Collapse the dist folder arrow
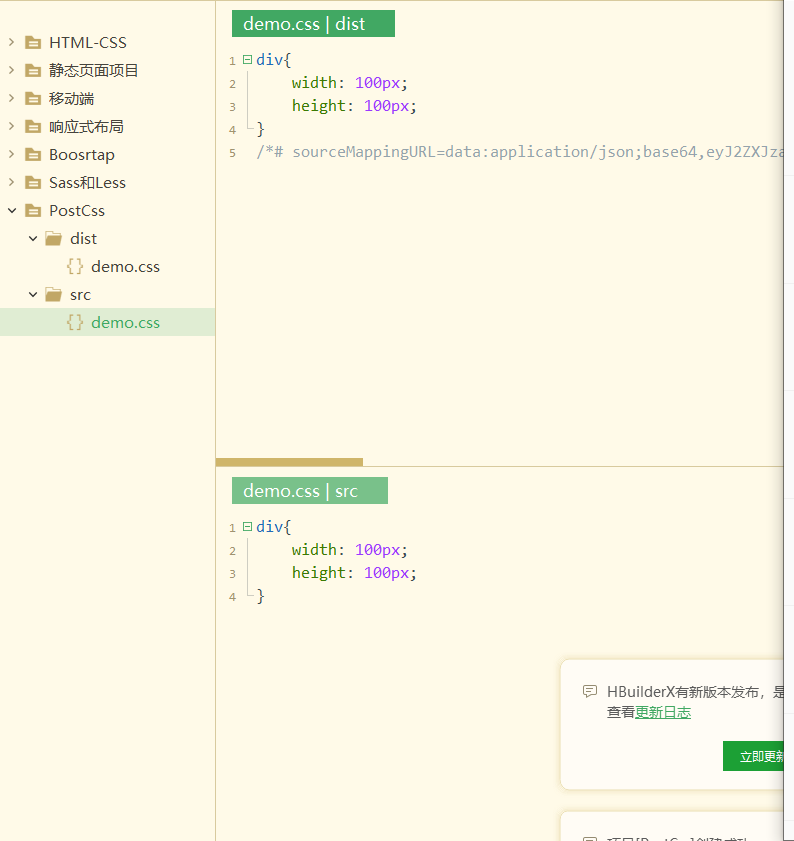794x841 pixels. click(33, 238)
